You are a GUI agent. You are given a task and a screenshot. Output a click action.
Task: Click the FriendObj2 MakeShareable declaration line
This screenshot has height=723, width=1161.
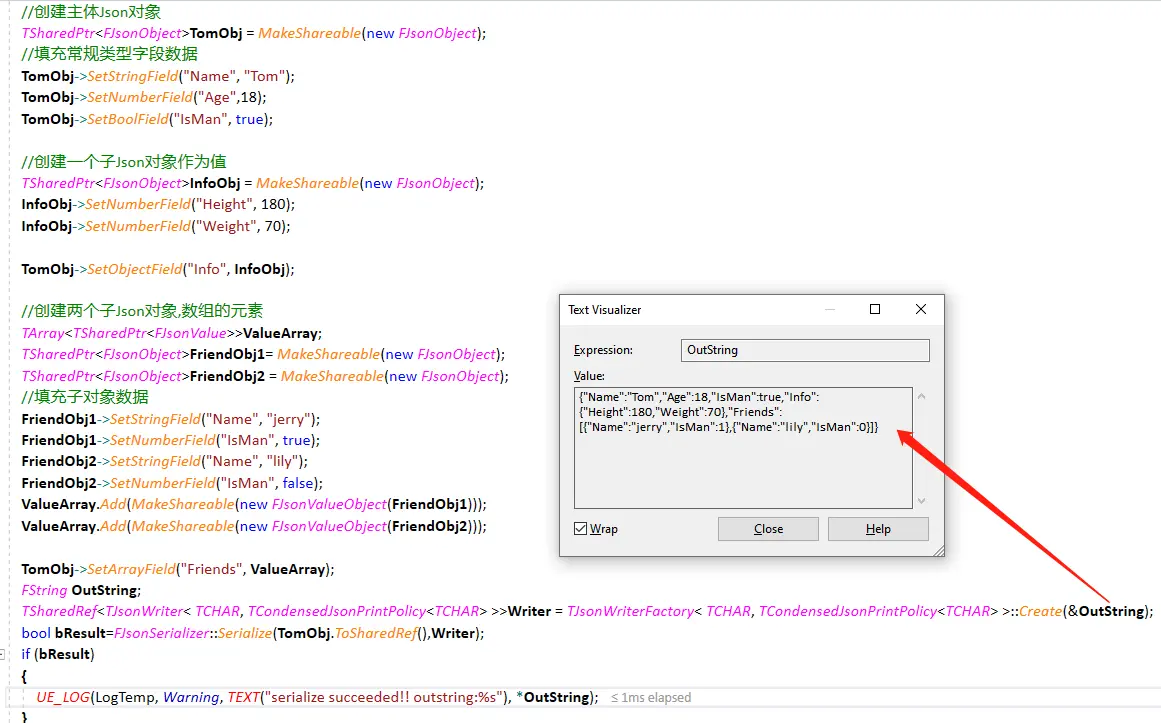265,376
